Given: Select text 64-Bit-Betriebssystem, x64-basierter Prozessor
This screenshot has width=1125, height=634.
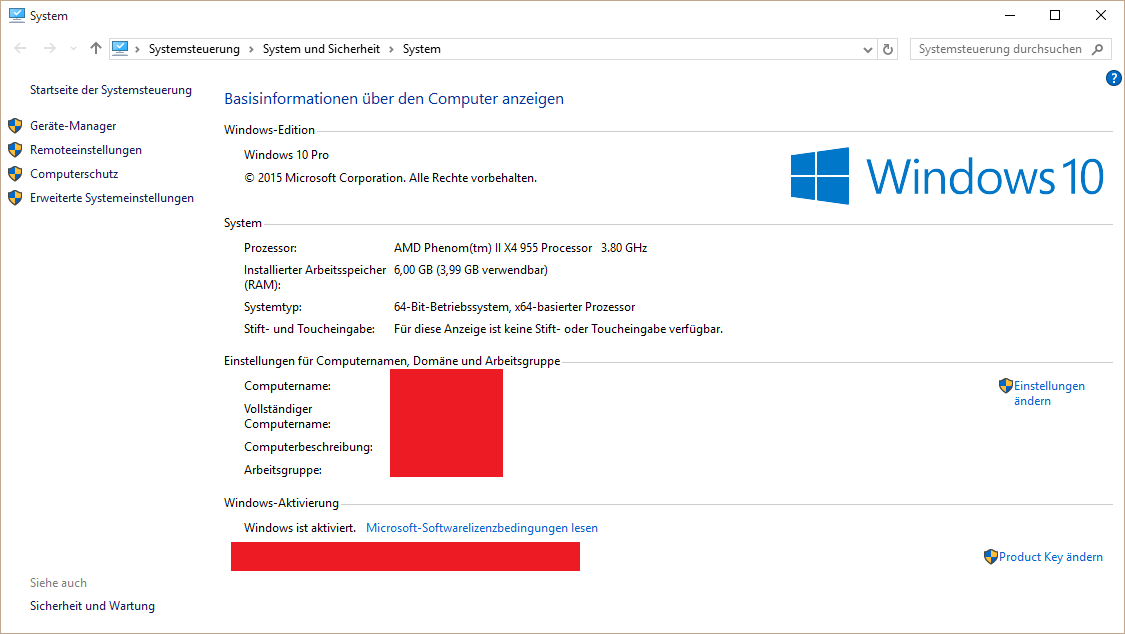Looking at the screenshot, I should pyautogui.click(x=514, y=307).
